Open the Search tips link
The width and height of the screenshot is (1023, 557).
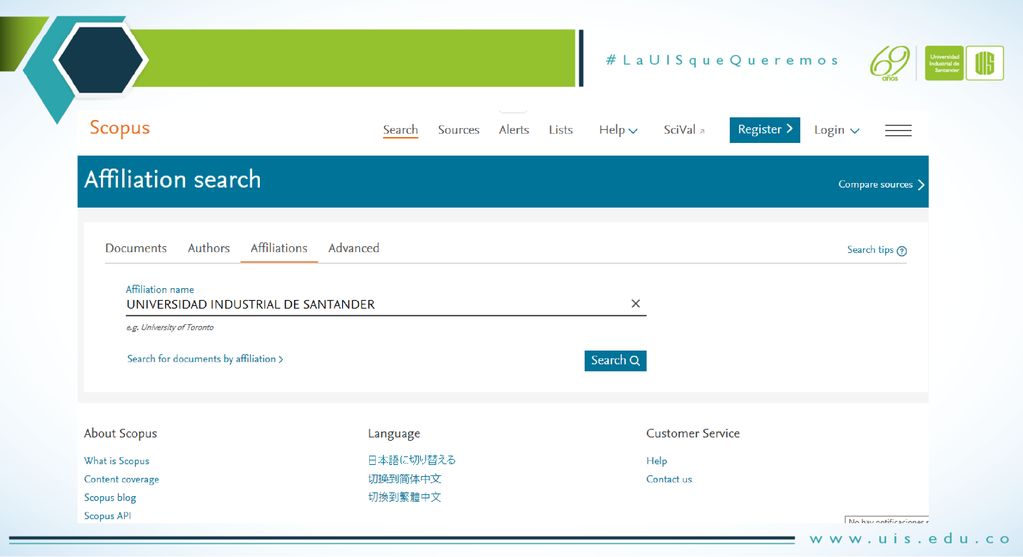pos(870,250)
